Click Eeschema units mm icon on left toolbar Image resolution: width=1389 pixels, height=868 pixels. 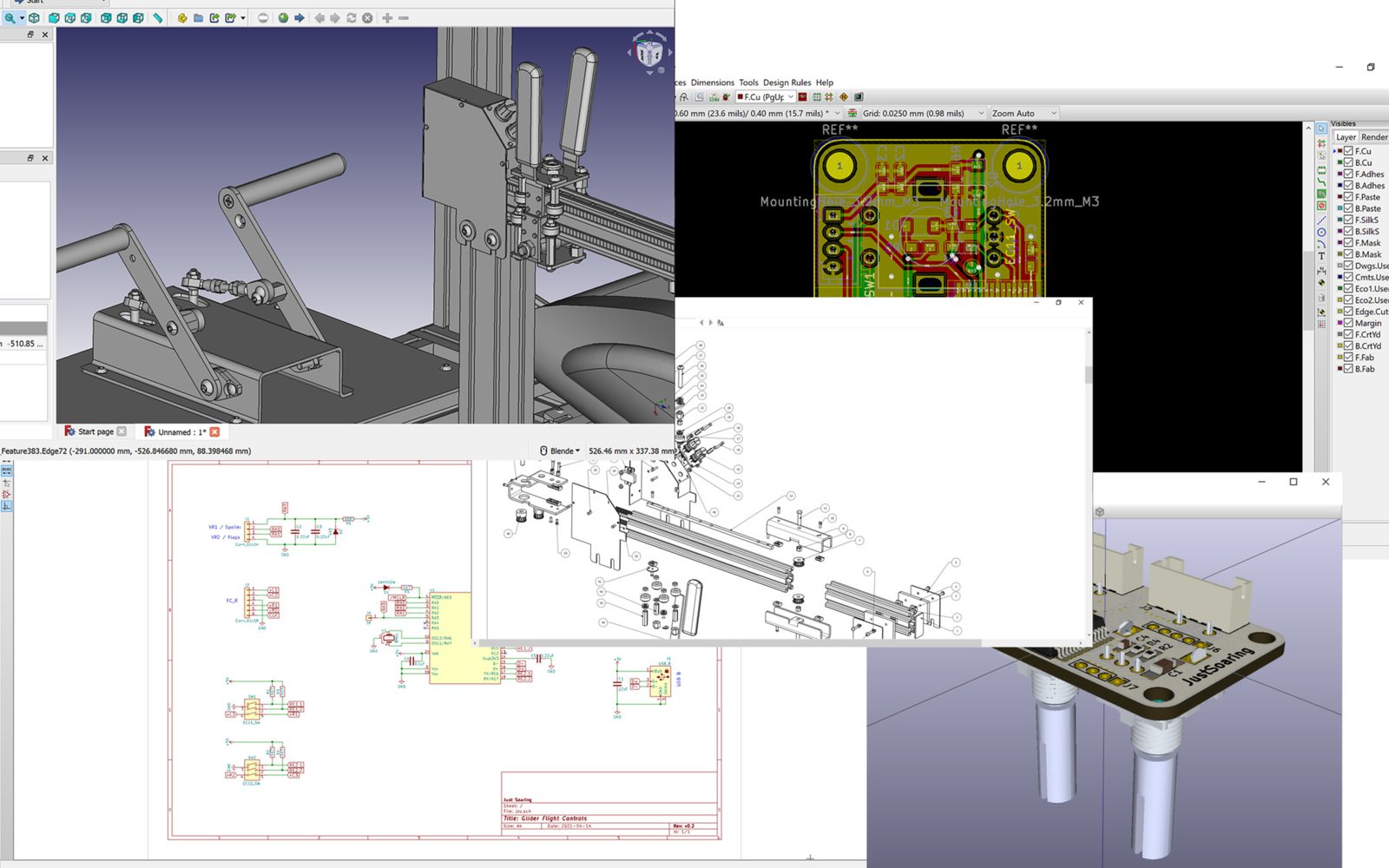6,470
